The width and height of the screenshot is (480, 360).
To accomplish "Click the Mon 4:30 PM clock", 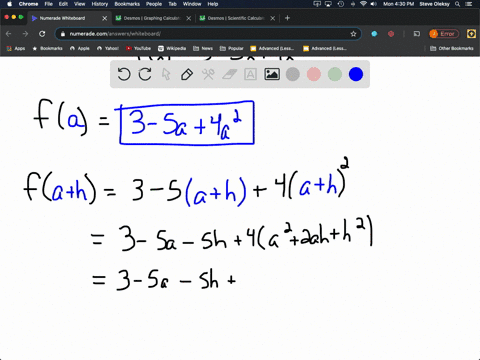I will tap(398, 4).
